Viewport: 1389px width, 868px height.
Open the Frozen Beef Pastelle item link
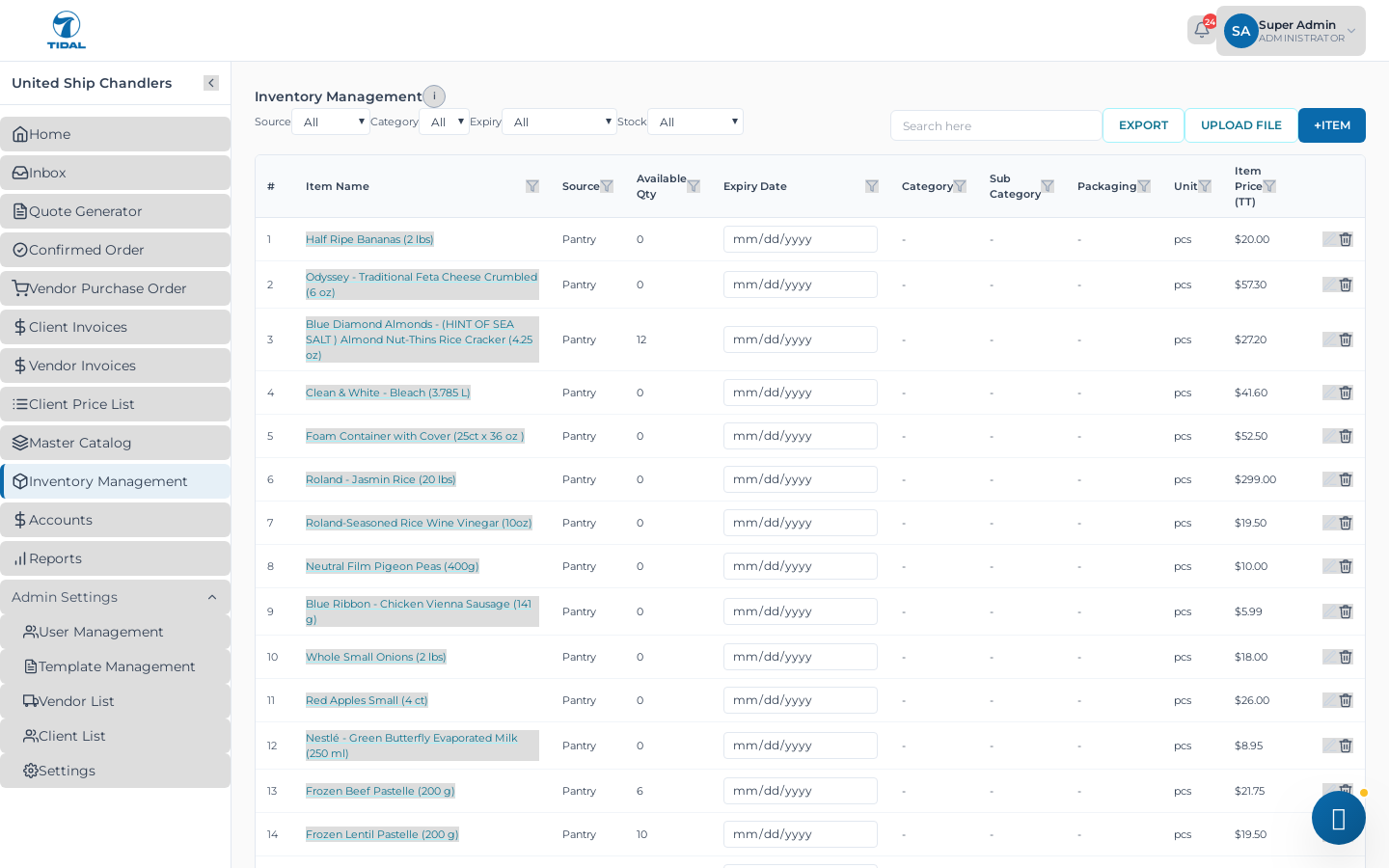[380, 791]
